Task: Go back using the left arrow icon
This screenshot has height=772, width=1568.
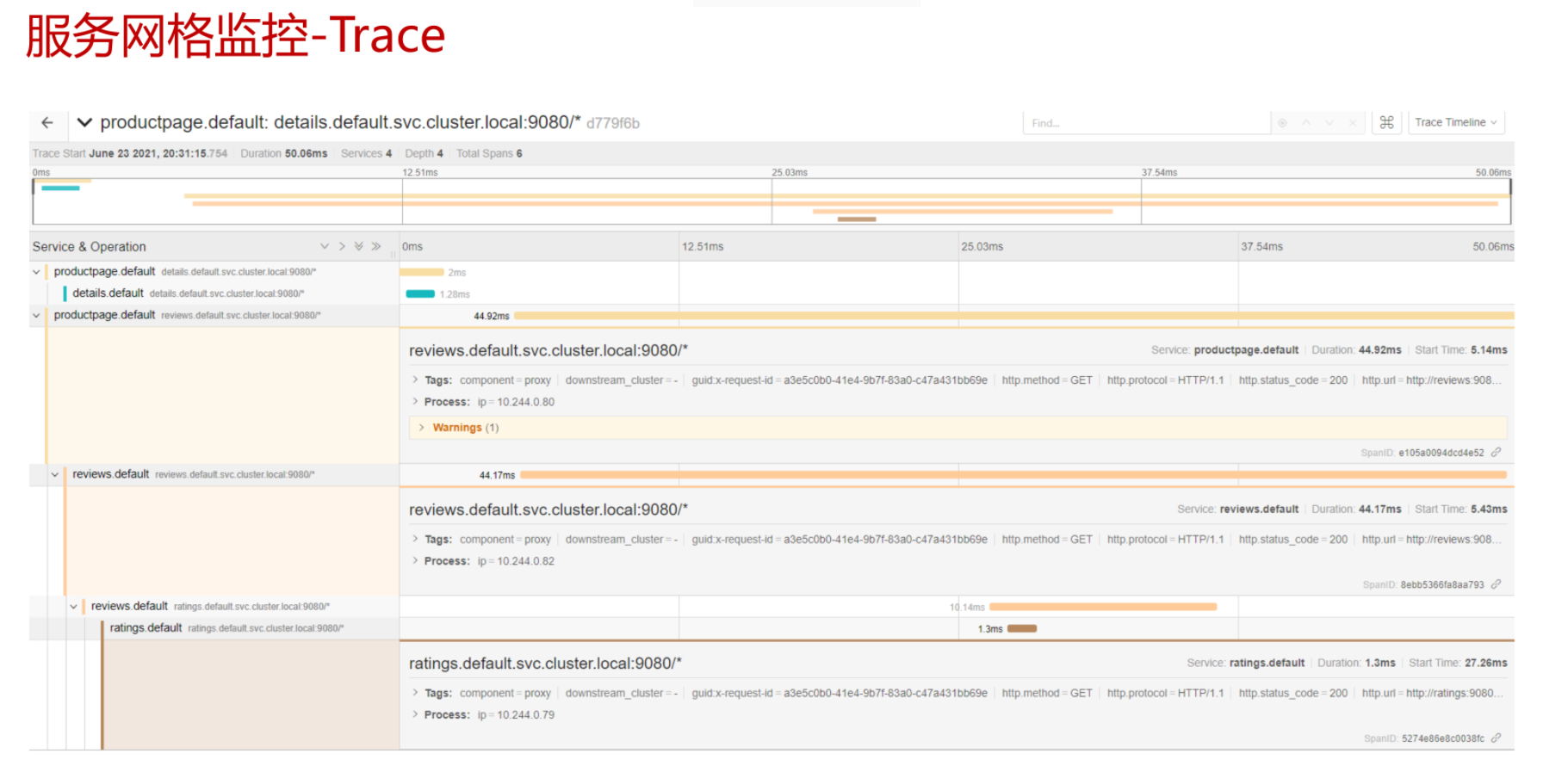Action: click(x=47, y=123)
